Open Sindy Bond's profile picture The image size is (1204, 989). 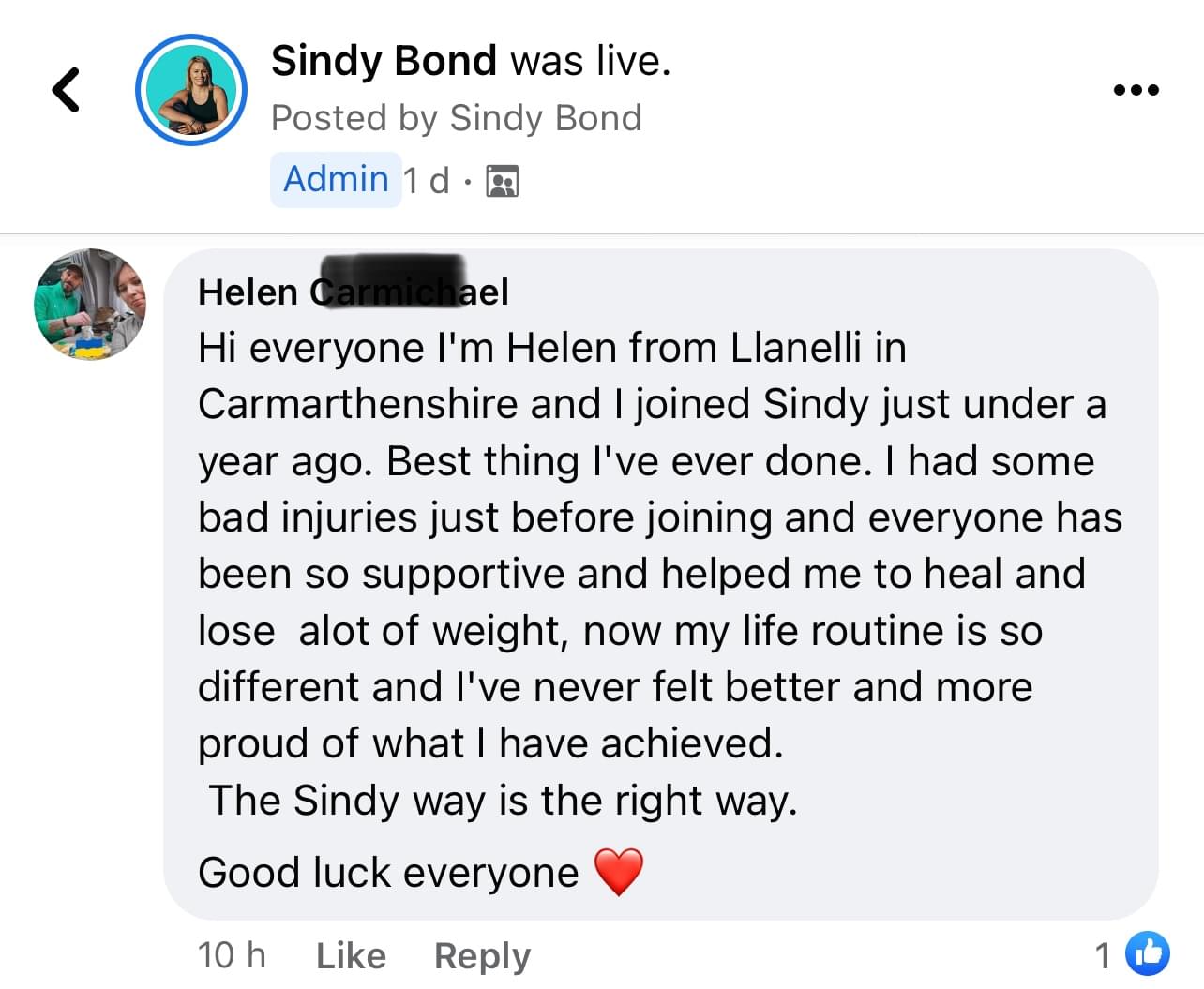(191, 90)
